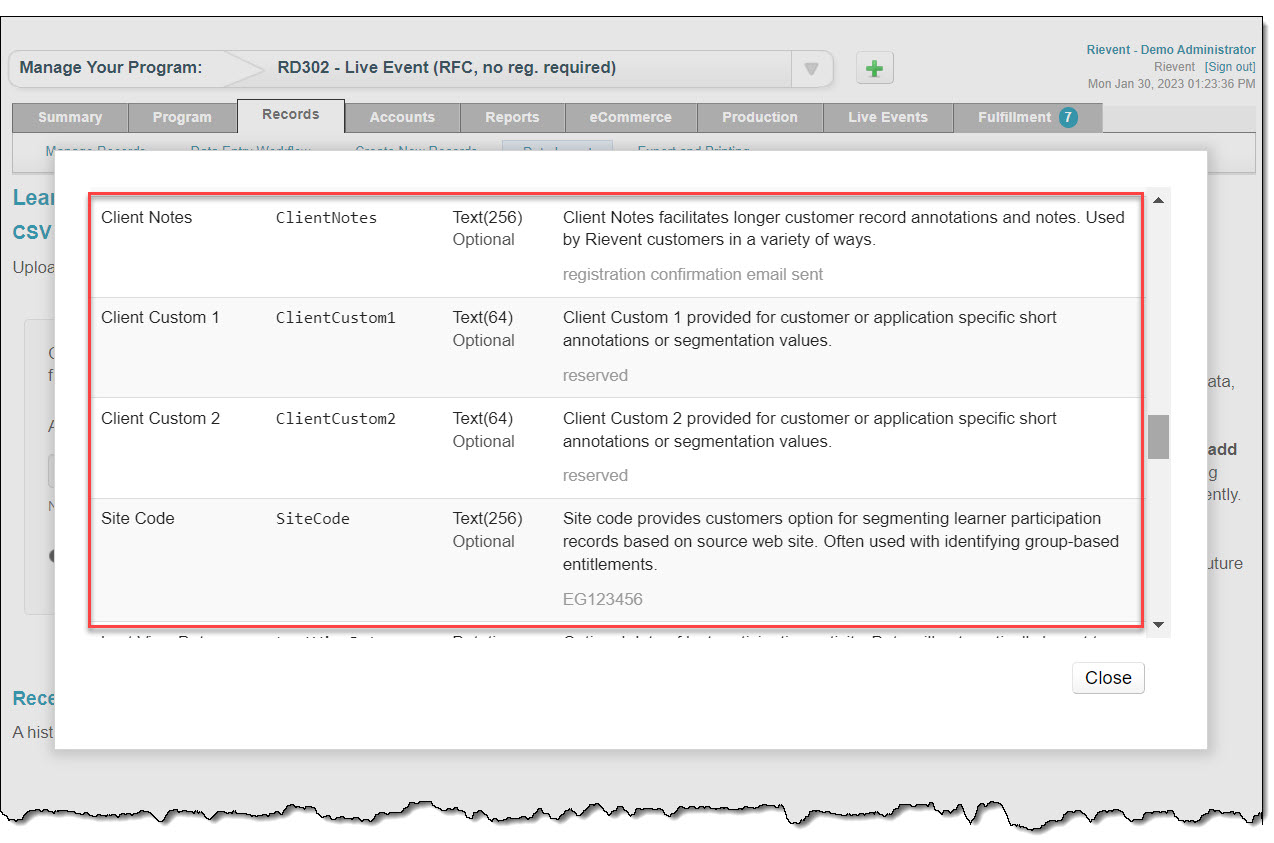Click the green plus add program icon

click(x=875, y=68)
